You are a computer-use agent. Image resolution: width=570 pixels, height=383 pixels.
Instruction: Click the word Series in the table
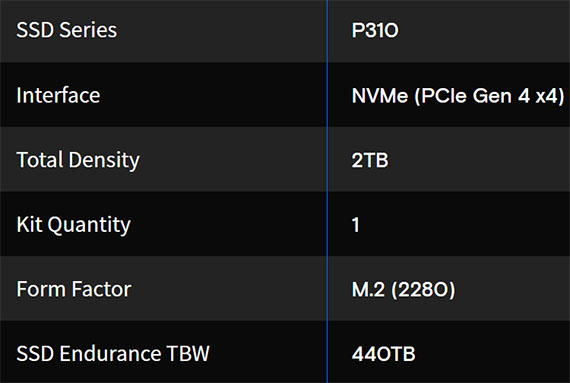pos(88,30)
